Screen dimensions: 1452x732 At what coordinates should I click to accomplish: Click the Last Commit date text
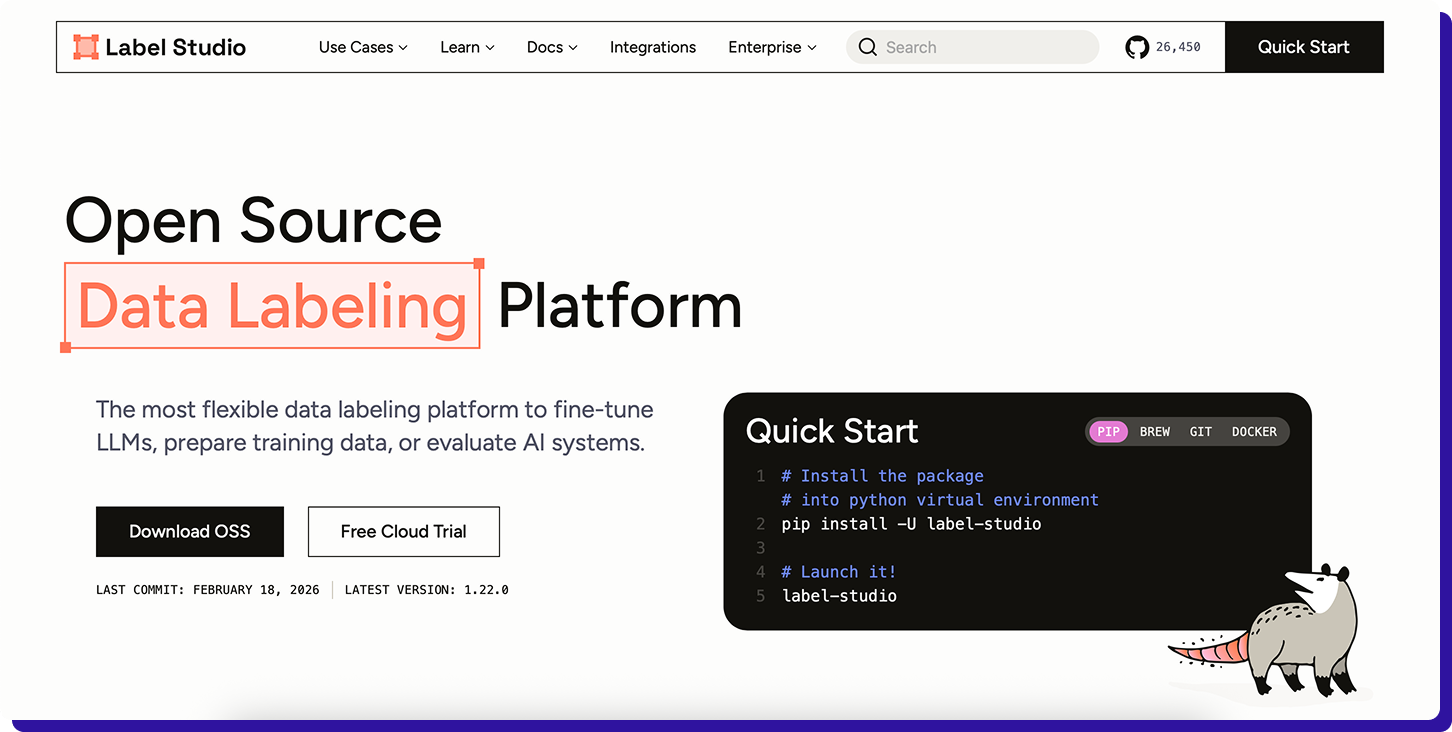point(208,590)
